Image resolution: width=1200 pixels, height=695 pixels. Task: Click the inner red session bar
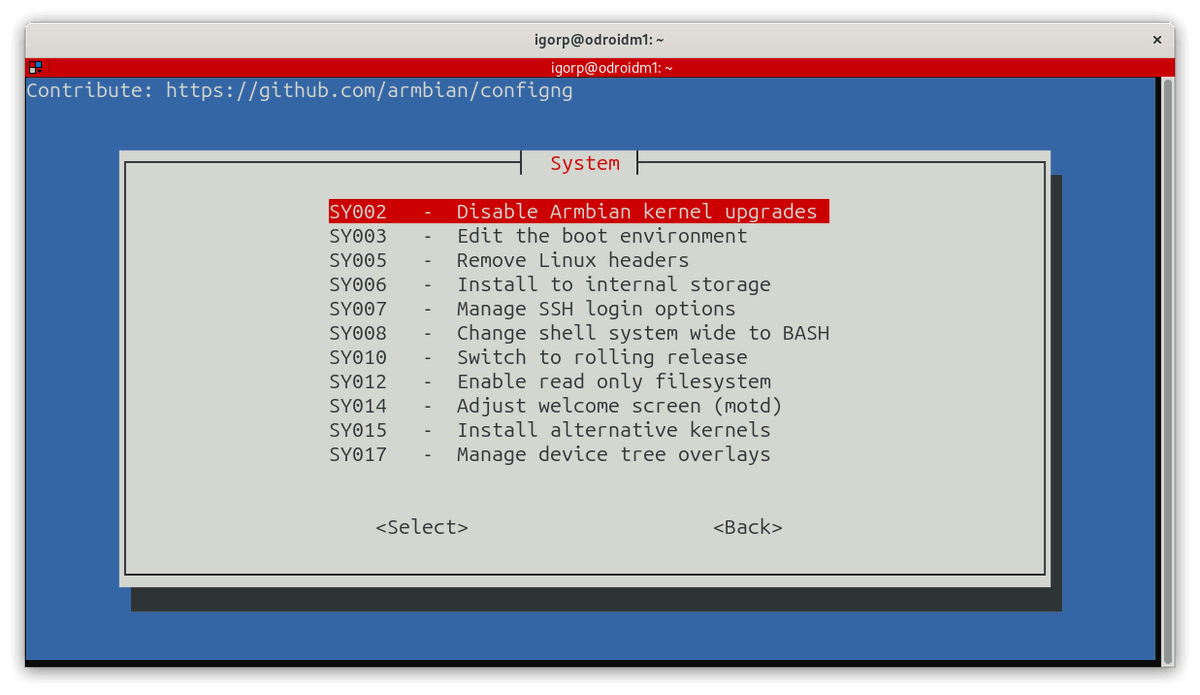(x=600, y=67)
